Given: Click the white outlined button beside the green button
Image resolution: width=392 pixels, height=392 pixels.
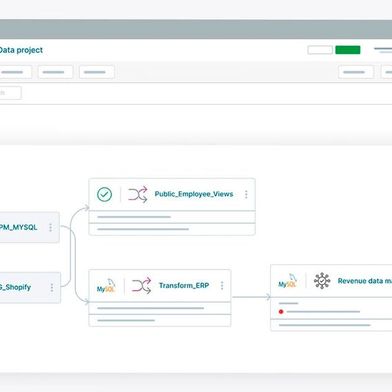Looking at the screenshot, I should (x=320, y=50).
